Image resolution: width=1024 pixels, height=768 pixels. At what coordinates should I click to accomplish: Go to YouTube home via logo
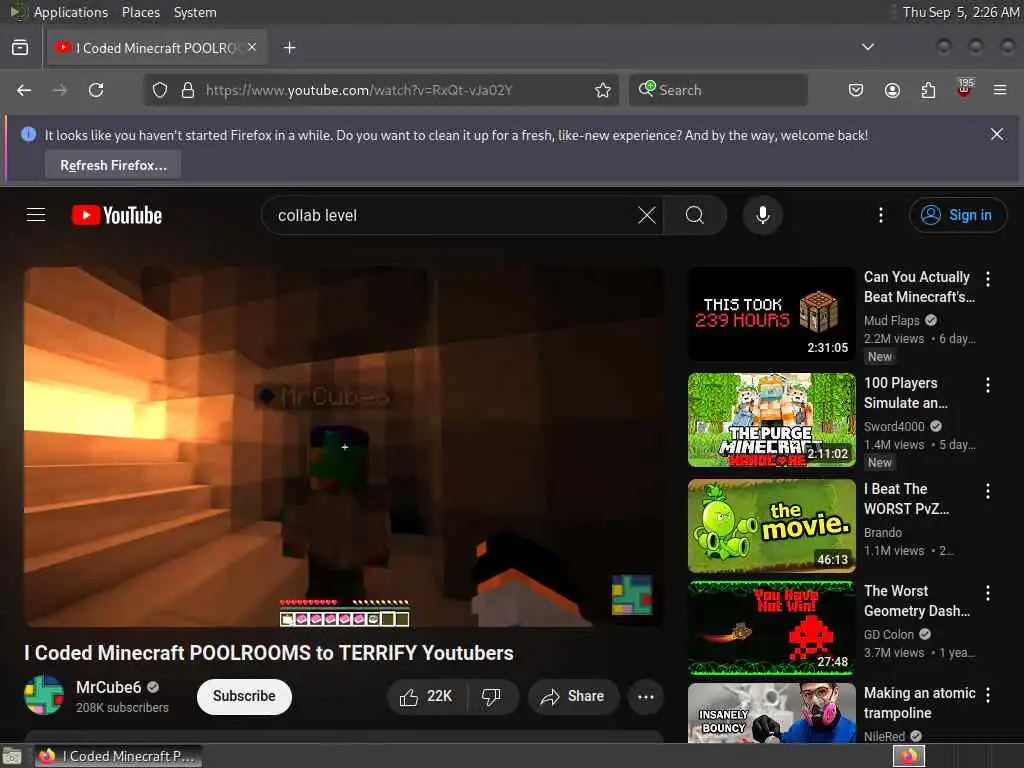tap(117, 216)
